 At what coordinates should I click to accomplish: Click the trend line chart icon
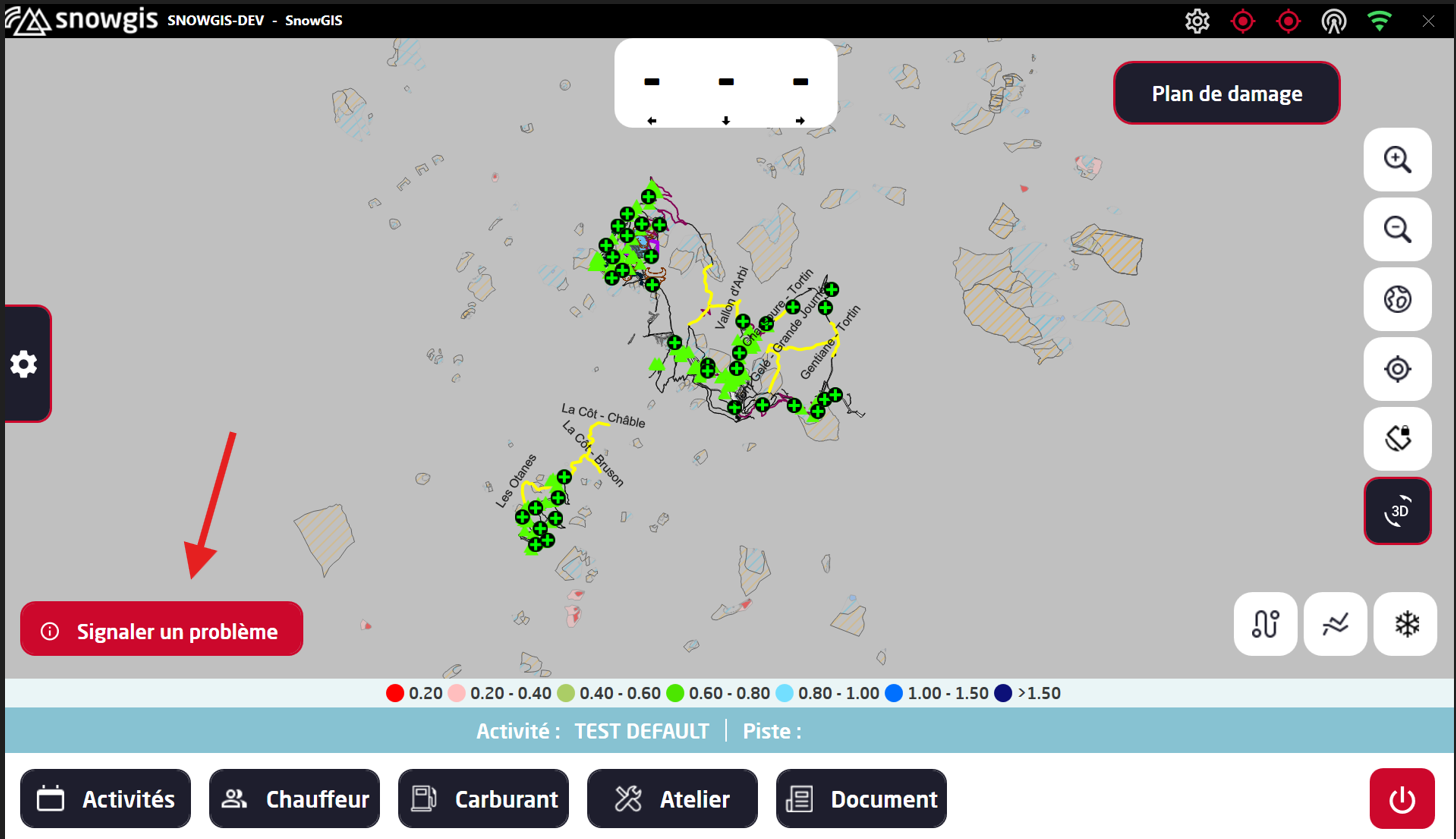1335,624
